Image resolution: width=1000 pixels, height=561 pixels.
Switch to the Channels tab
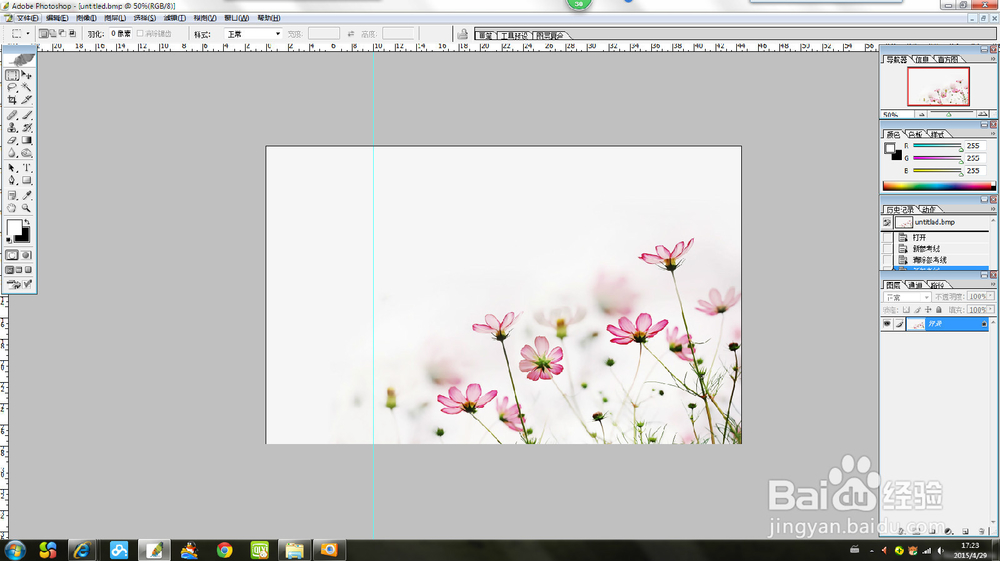(915, 285)
